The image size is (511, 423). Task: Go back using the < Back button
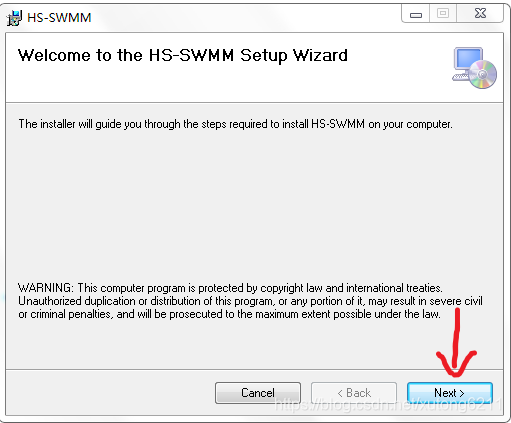[x=354, y=393]
